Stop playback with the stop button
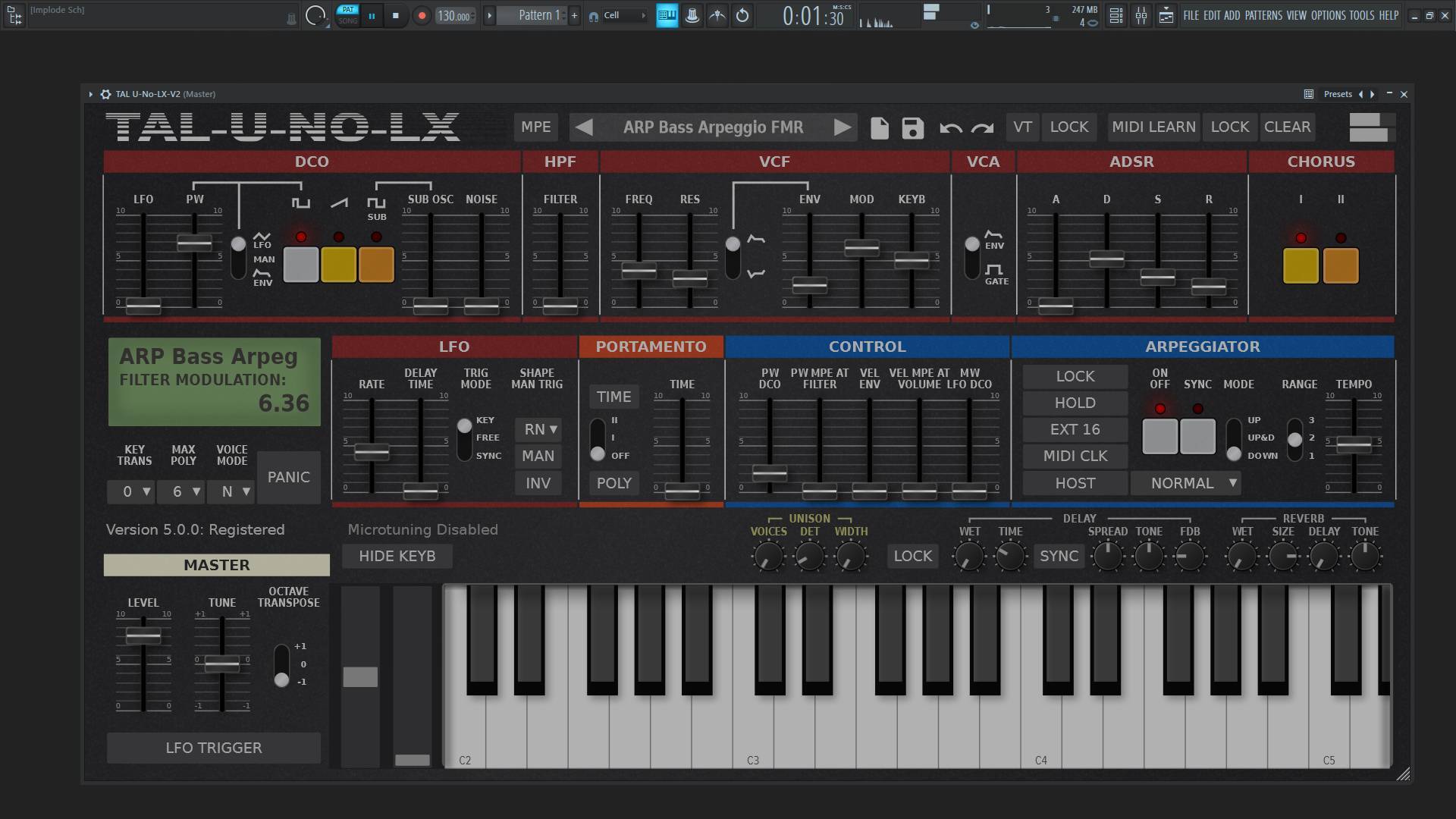This screenshot has height=819, width=1456. tap(395, 15)
